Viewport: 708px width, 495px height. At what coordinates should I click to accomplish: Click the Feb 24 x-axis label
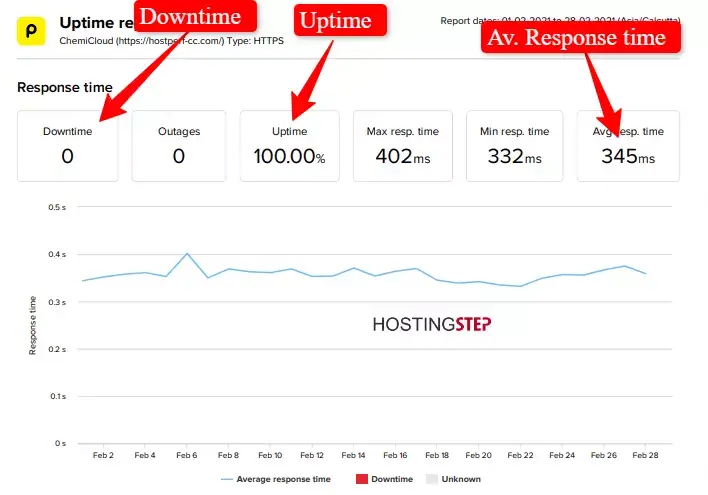[x=562, y=455]
